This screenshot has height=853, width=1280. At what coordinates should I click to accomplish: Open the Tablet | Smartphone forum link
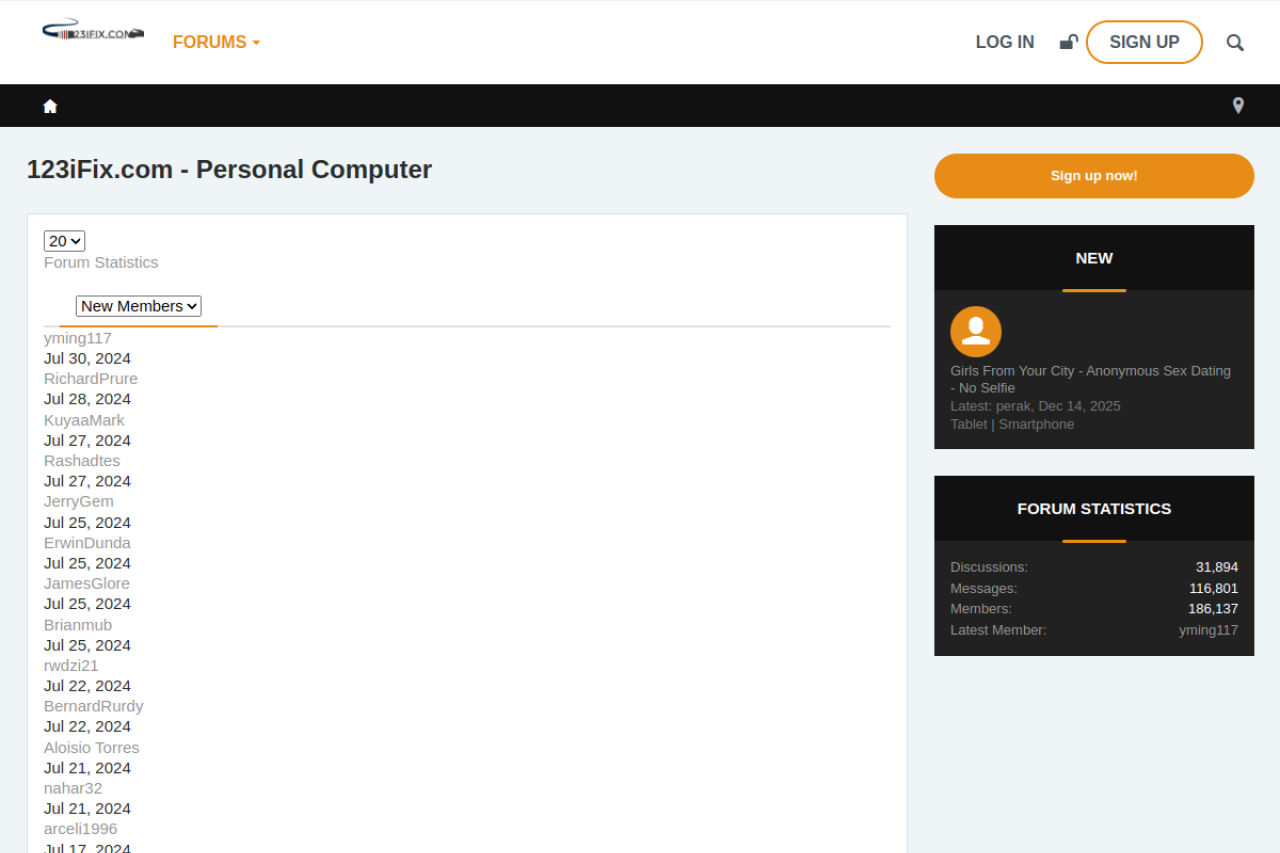[1012, 424]
